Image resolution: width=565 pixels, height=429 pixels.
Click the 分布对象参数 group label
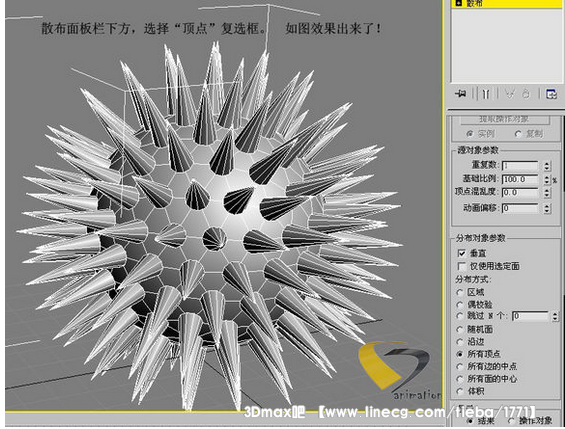481,238
